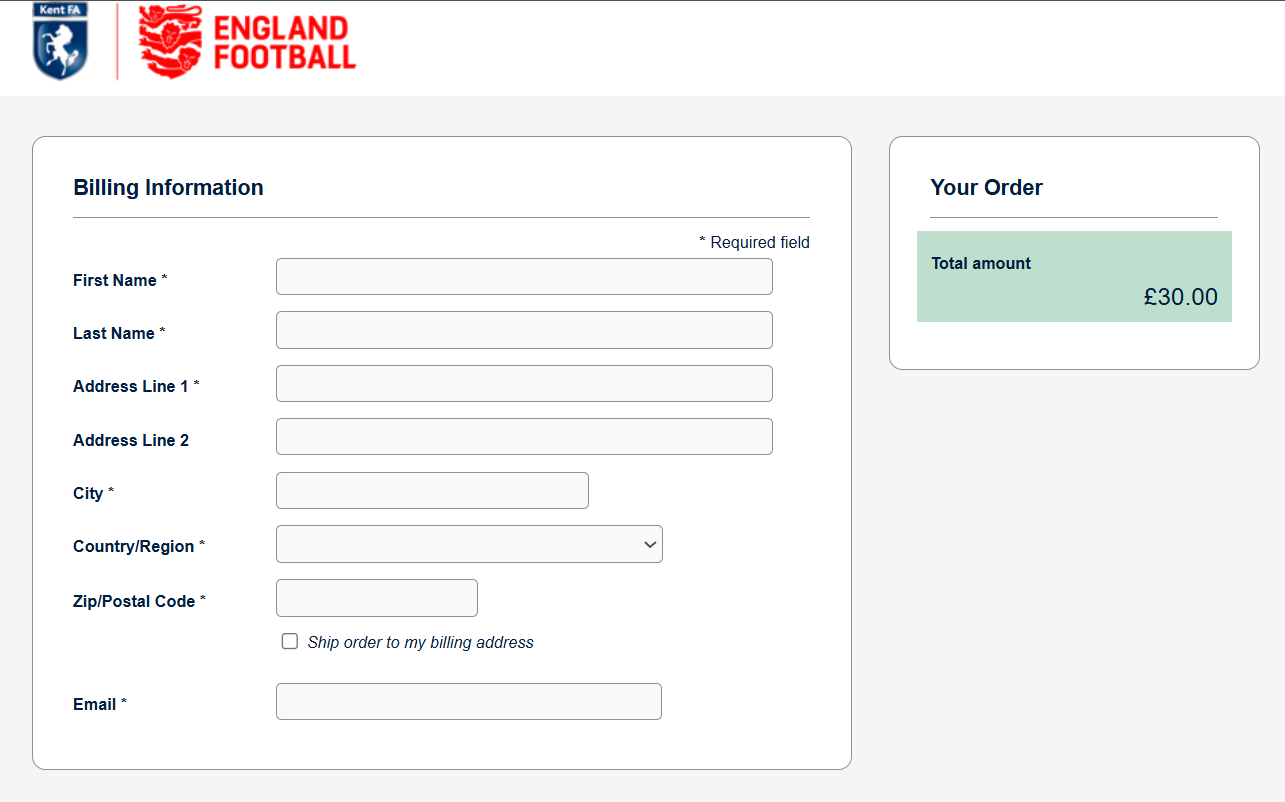The image size is (1285, 802).
Task: Click the 'Country/Region *' field label
Action: click(139, 547)
